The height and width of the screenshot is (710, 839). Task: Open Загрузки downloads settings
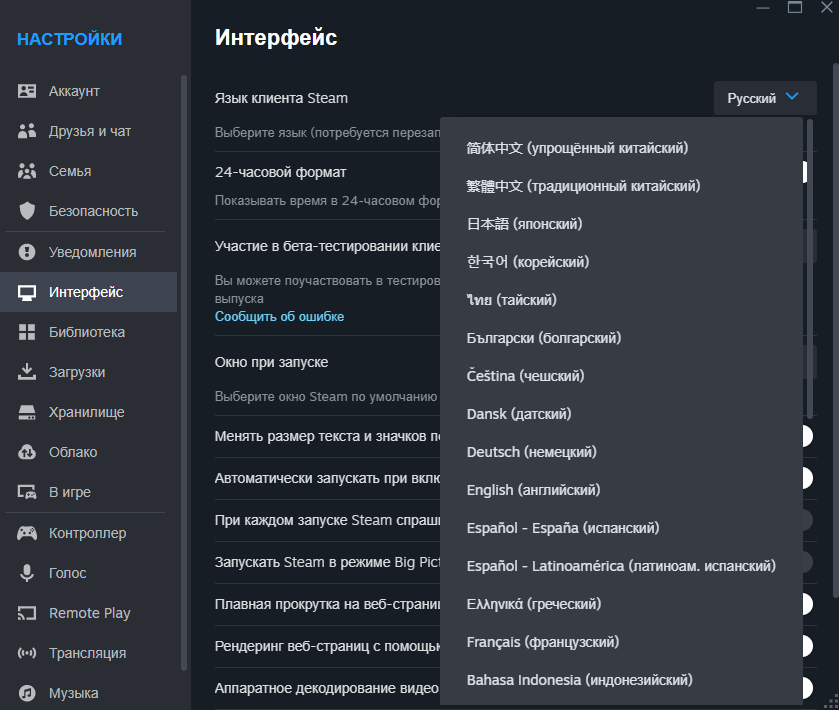(88, 372)
